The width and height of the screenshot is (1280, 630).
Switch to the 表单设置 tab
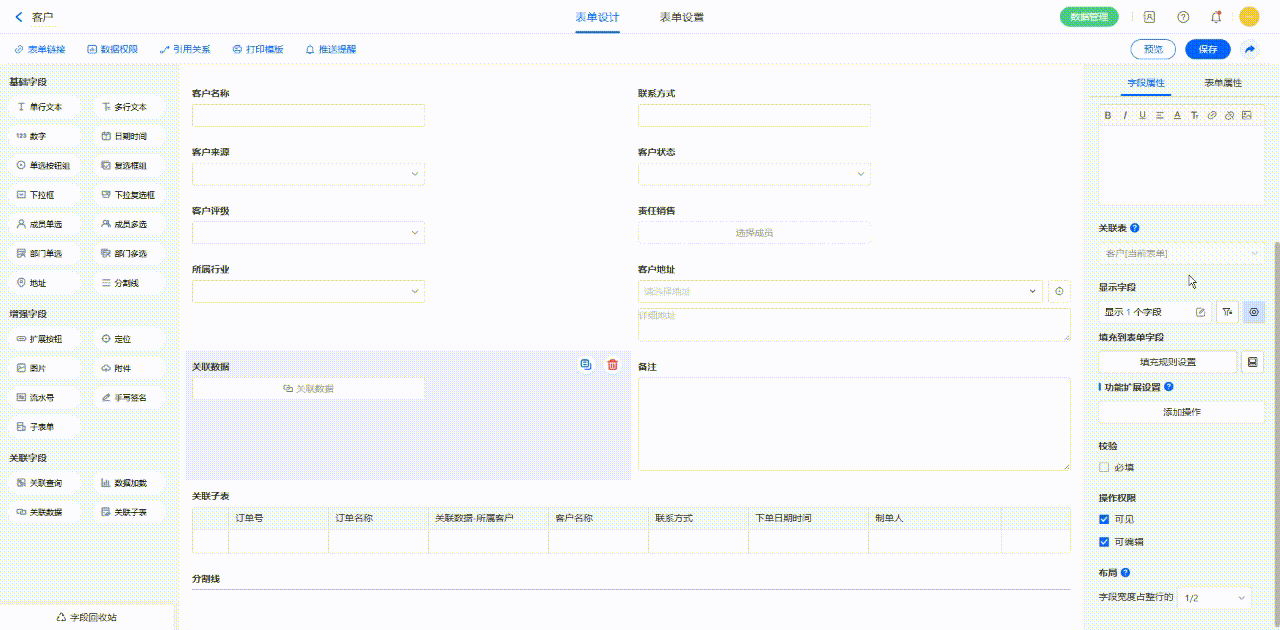681,17
